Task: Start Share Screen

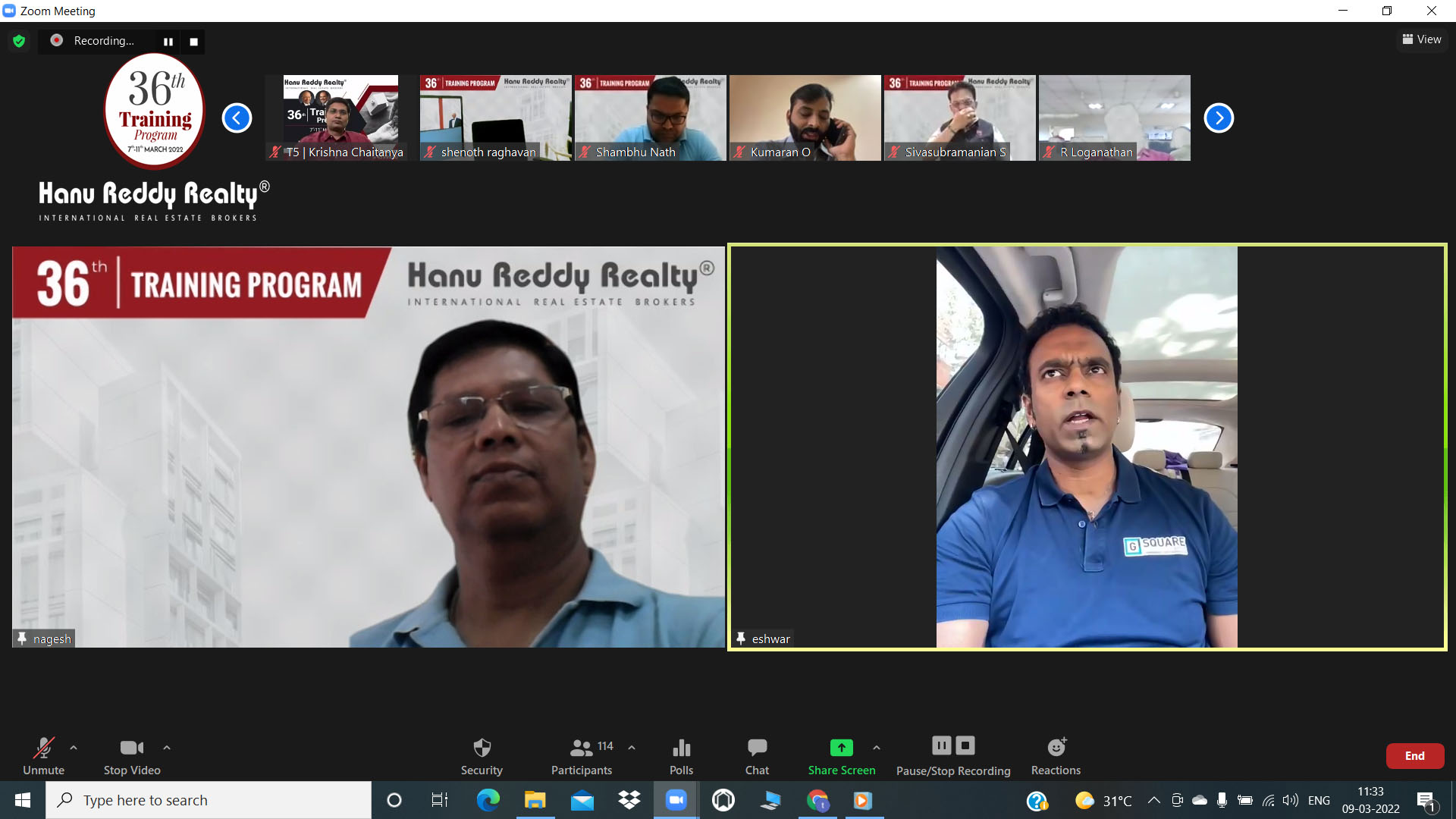Action: click(x=841, y=756)
